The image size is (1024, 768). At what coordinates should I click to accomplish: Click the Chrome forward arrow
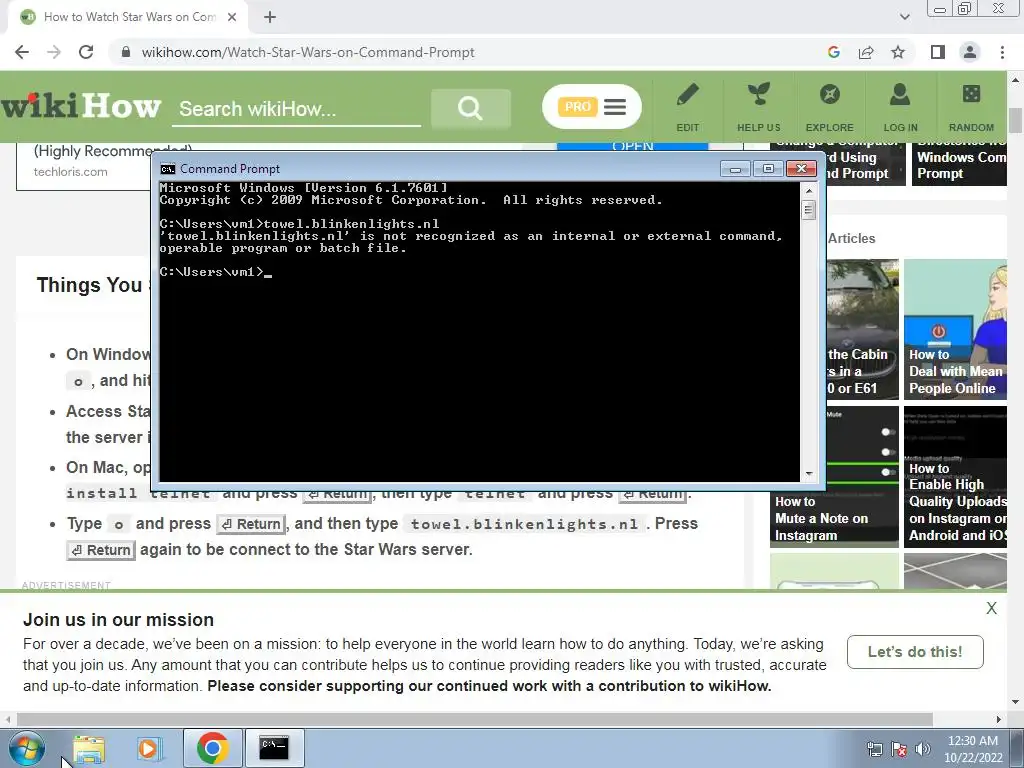[54, 52]
